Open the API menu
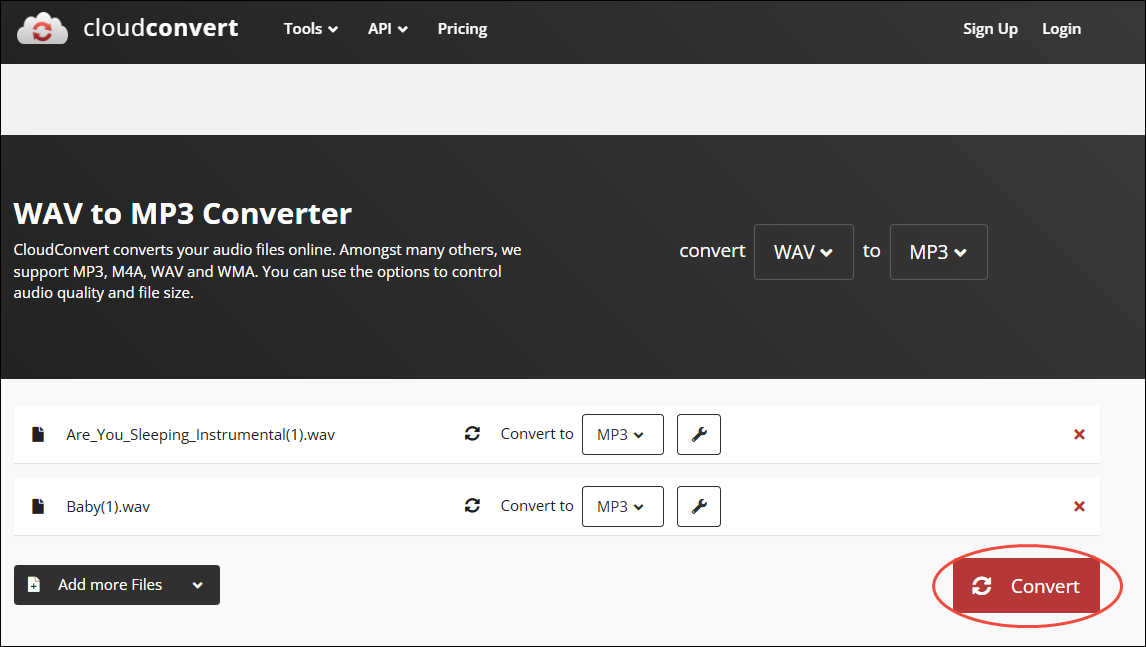1146x647 pixels. coord(387,29)
